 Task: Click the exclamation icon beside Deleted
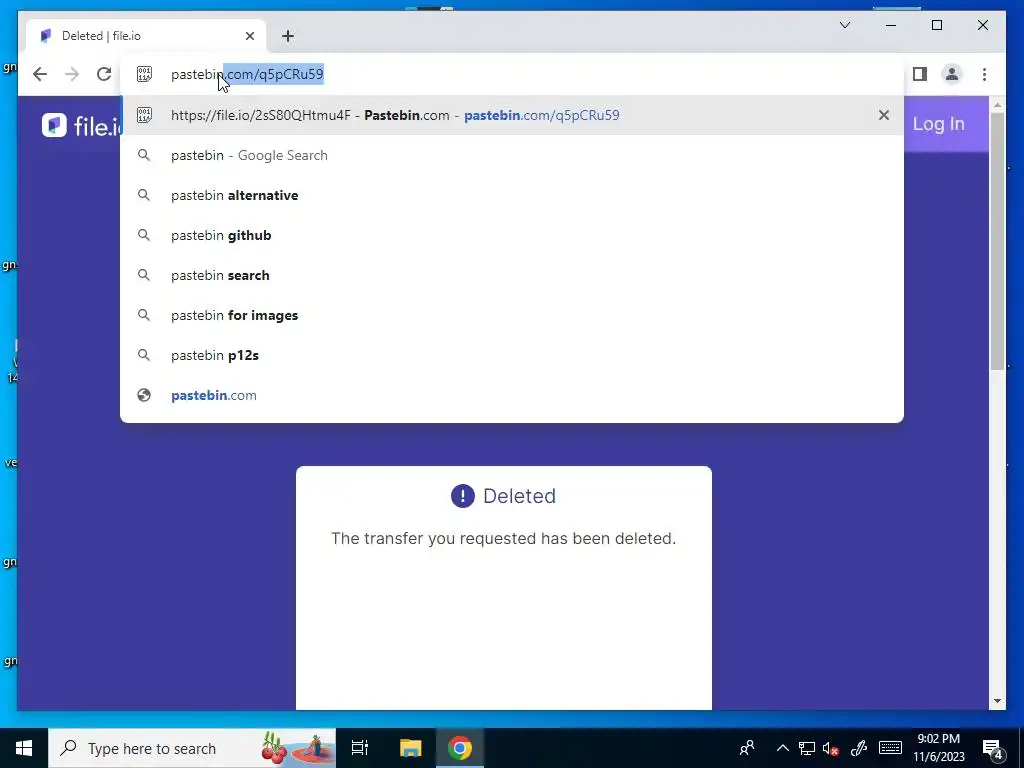(x=462, y=496)
